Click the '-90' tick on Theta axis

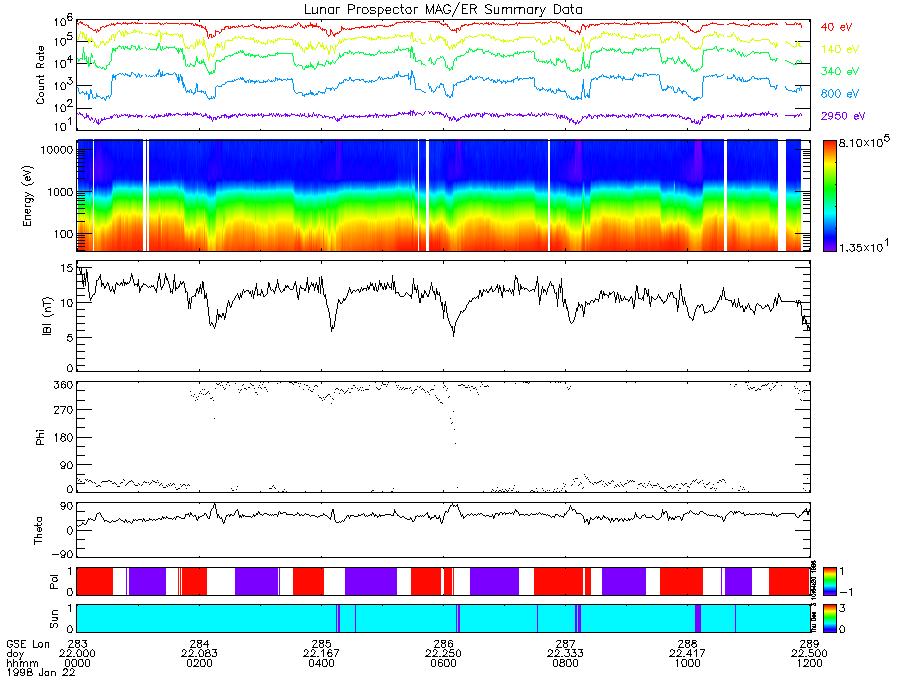tap(63, 554)
